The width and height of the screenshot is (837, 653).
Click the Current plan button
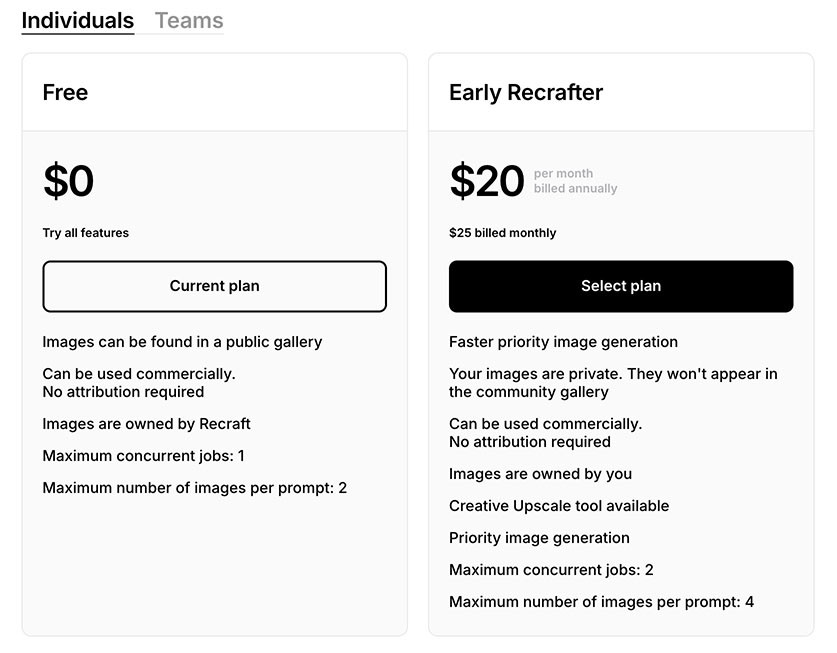pyautogui.click(x=214, y=286)
